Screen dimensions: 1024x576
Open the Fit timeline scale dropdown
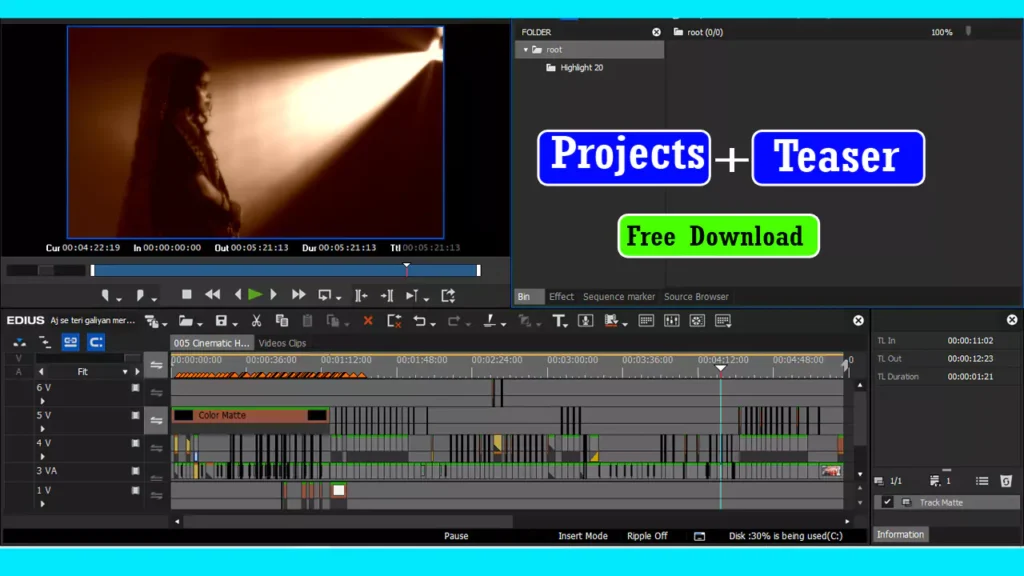point(125,372)
